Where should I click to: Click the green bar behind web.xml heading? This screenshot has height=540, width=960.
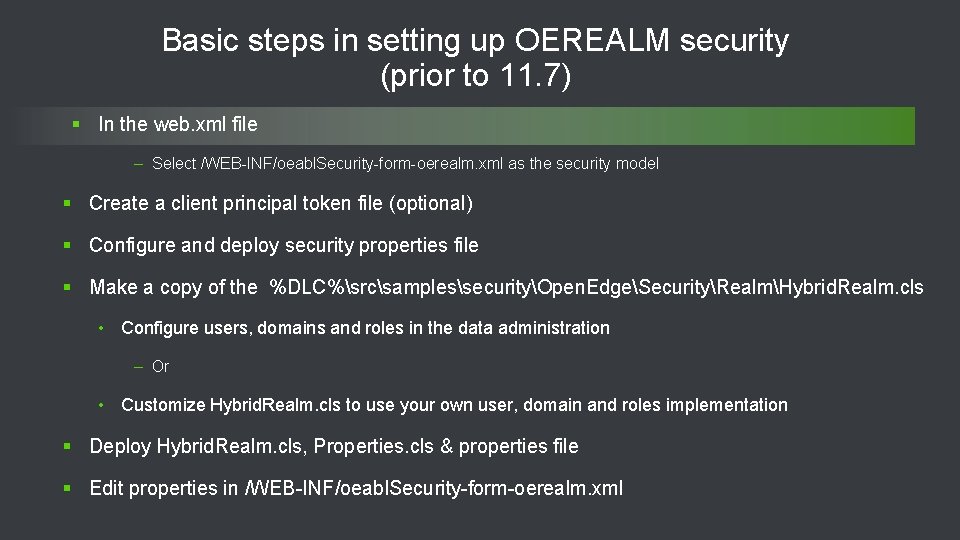pos(600,126)
